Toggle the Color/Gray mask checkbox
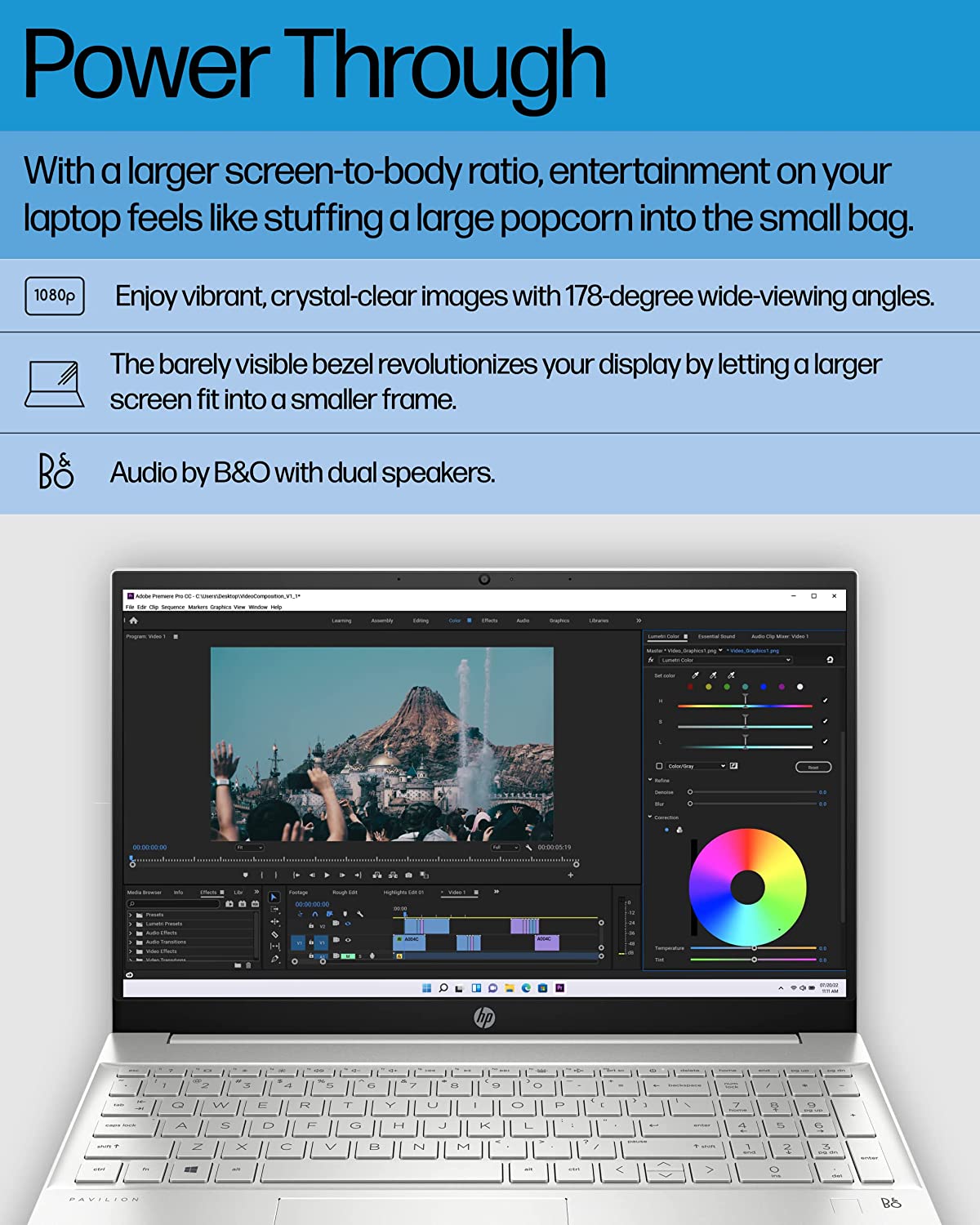 point(659,766)
